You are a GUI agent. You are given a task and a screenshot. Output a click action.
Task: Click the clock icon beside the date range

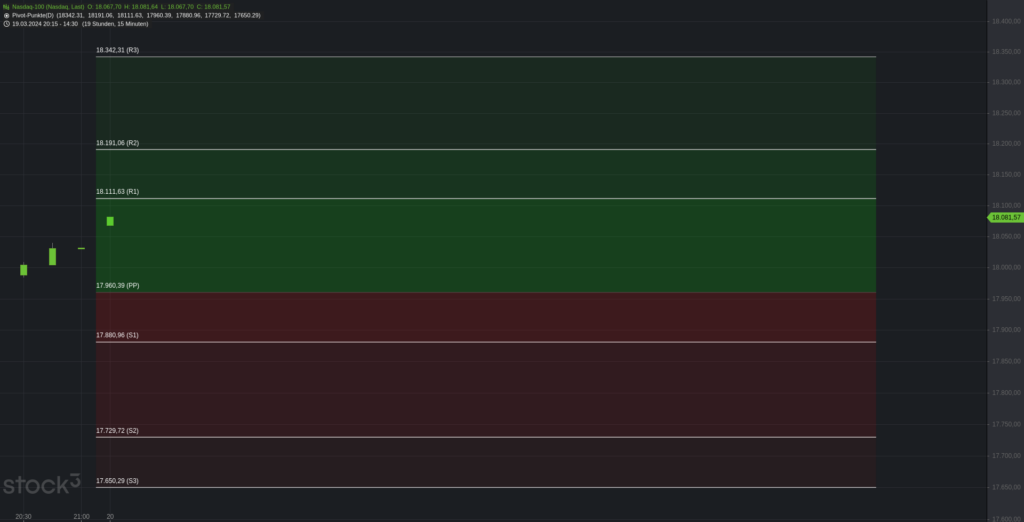(x=6, y=23)
